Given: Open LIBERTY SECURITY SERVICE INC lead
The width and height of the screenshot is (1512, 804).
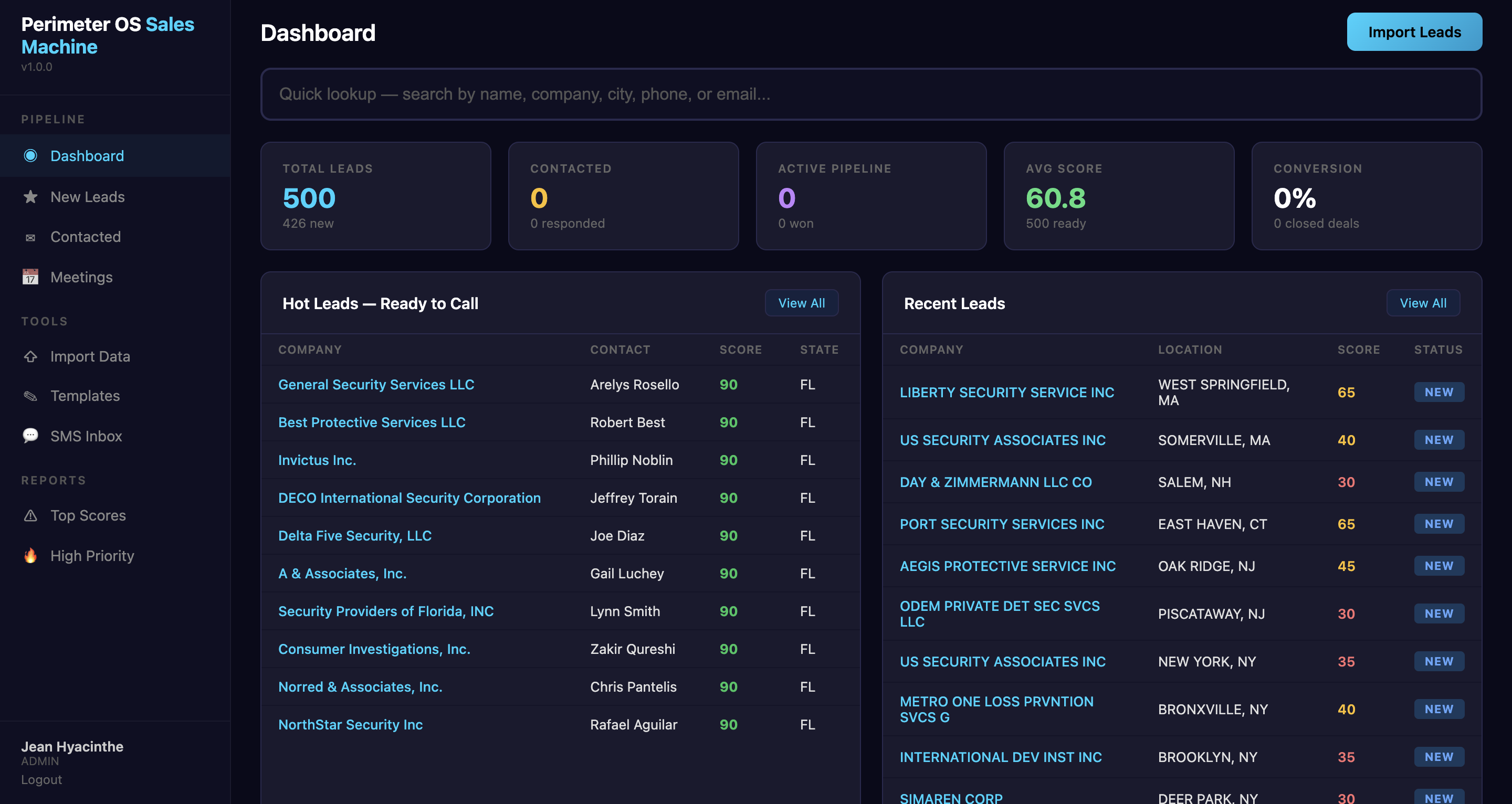Looking at the screenshot, I should point(1006,392).
